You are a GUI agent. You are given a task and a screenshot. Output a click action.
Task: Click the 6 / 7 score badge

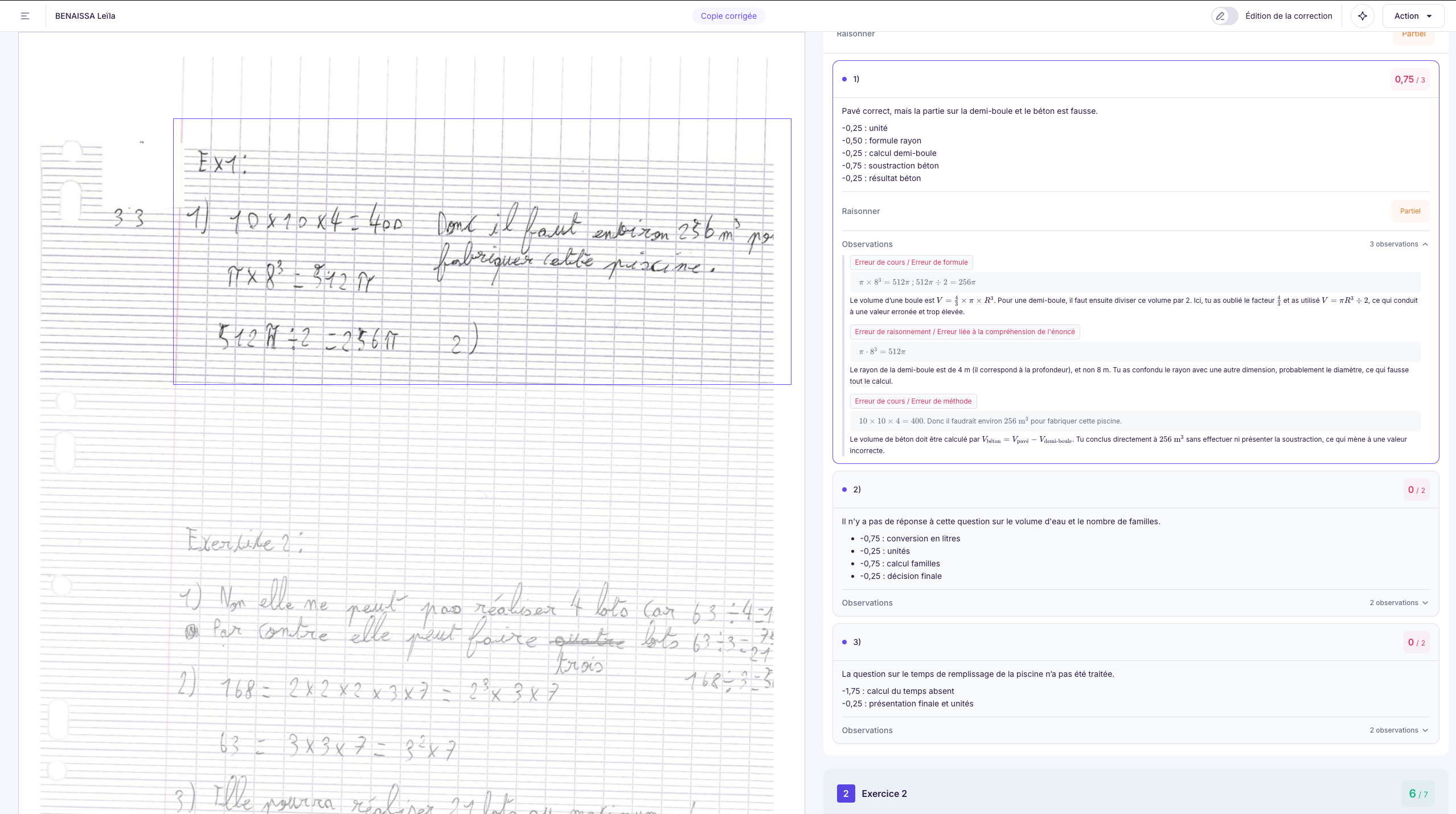pyautogui.click(x=1417, y=794)
